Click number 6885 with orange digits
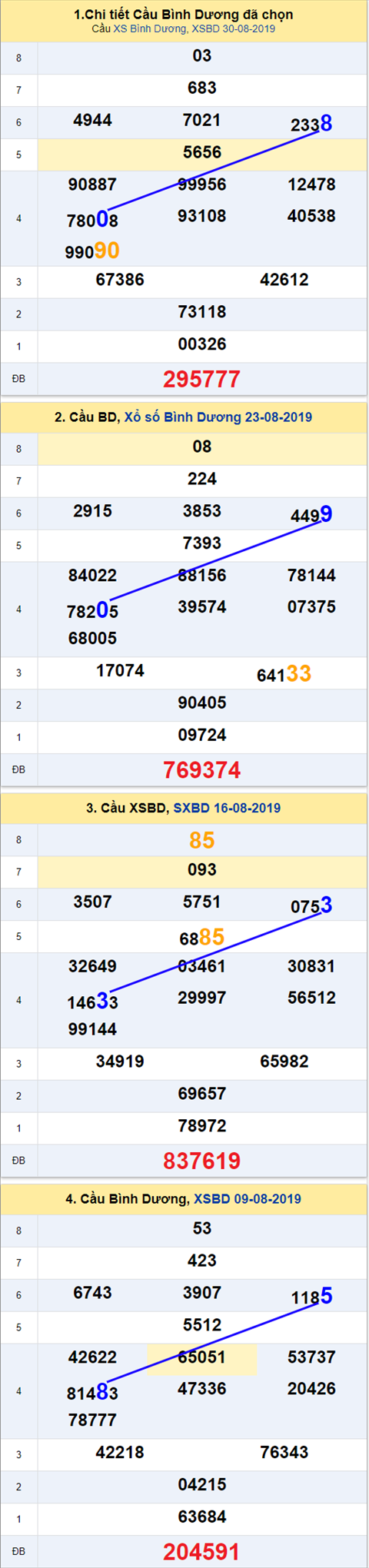 202,937
